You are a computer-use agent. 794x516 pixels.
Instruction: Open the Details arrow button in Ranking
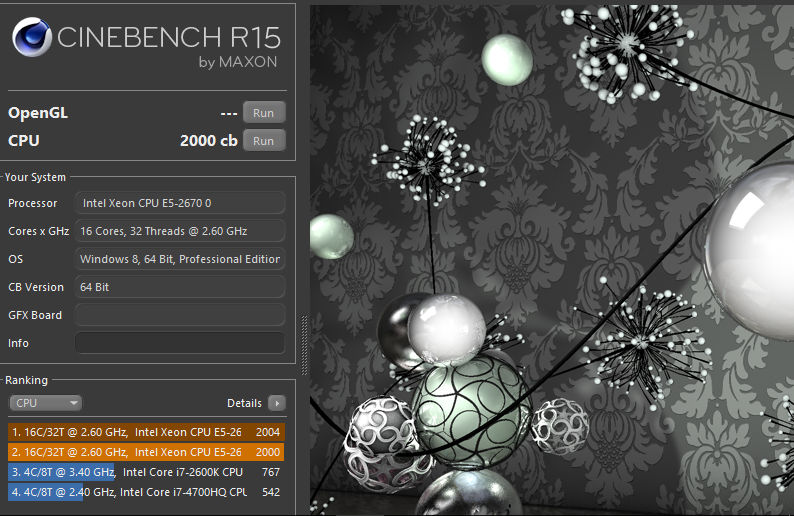coord(277,403)
